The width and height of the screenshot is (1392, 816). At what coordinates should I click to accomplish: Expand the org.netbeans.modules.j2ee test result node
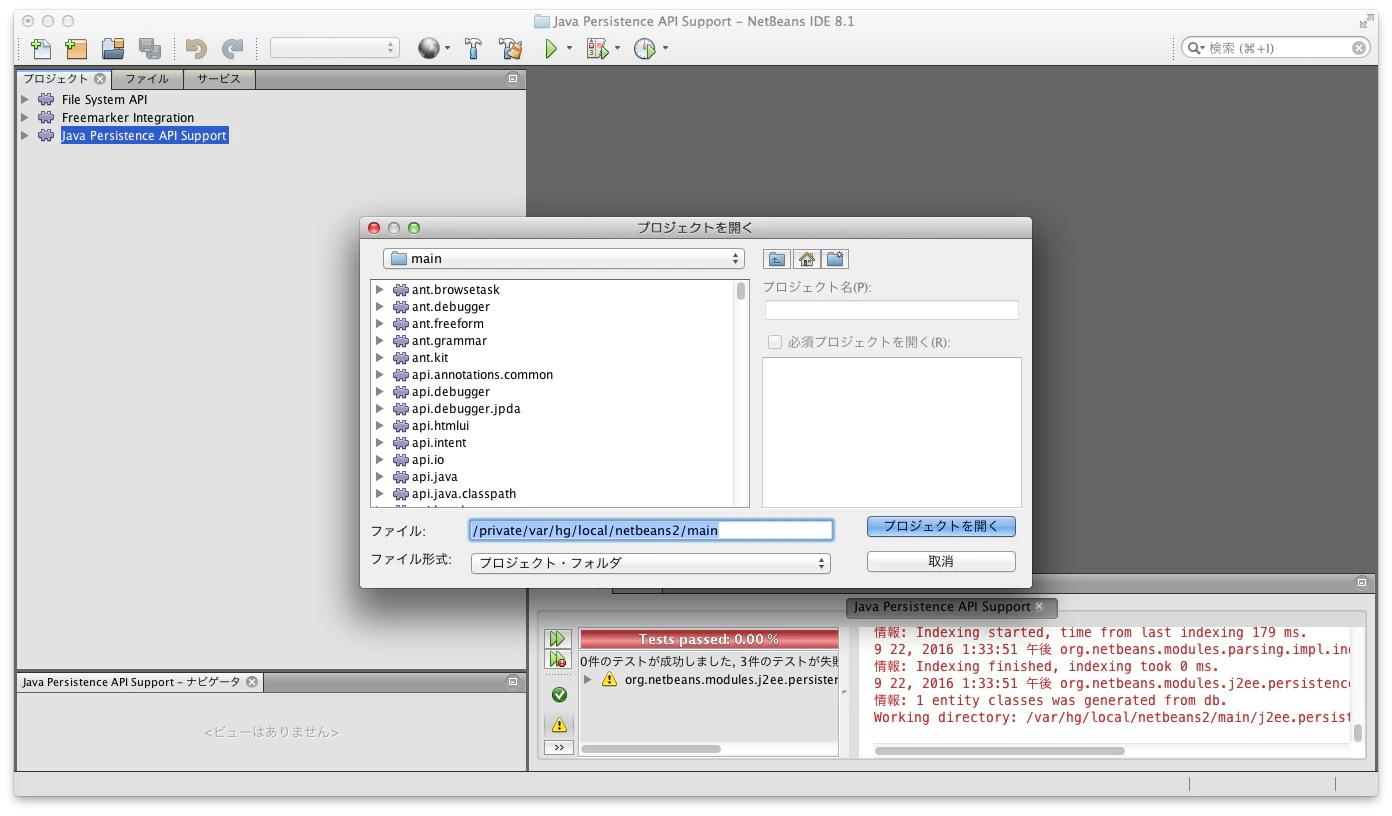588,679
